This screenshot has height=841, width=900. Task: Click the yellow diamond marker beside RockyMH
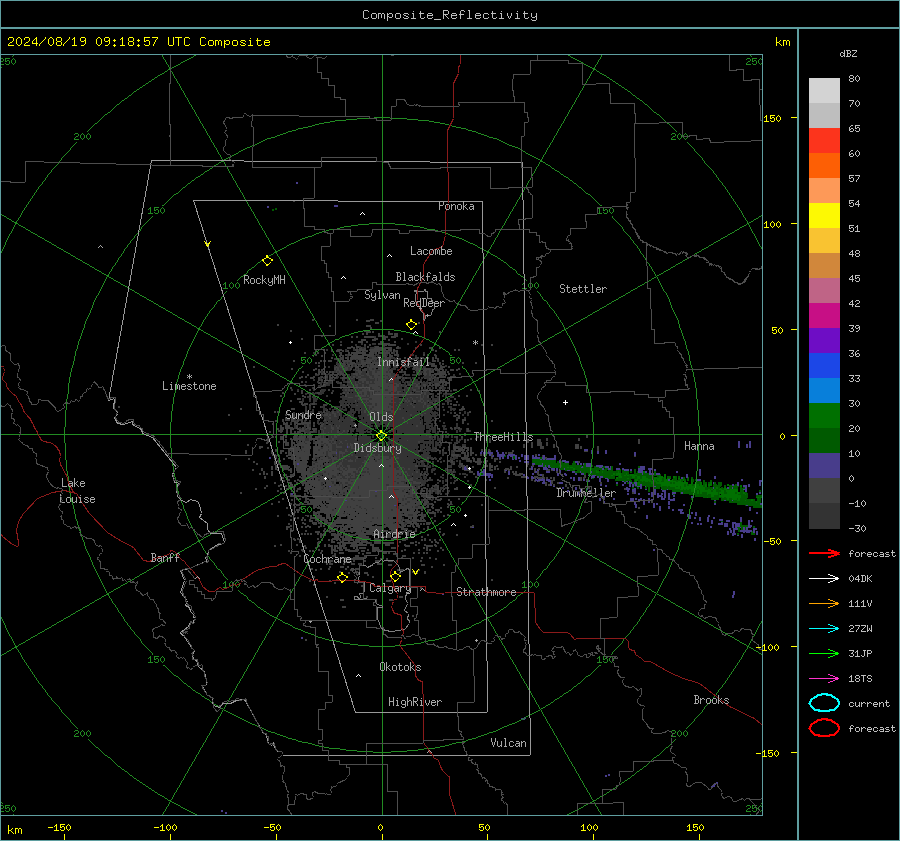coord(267,261)
